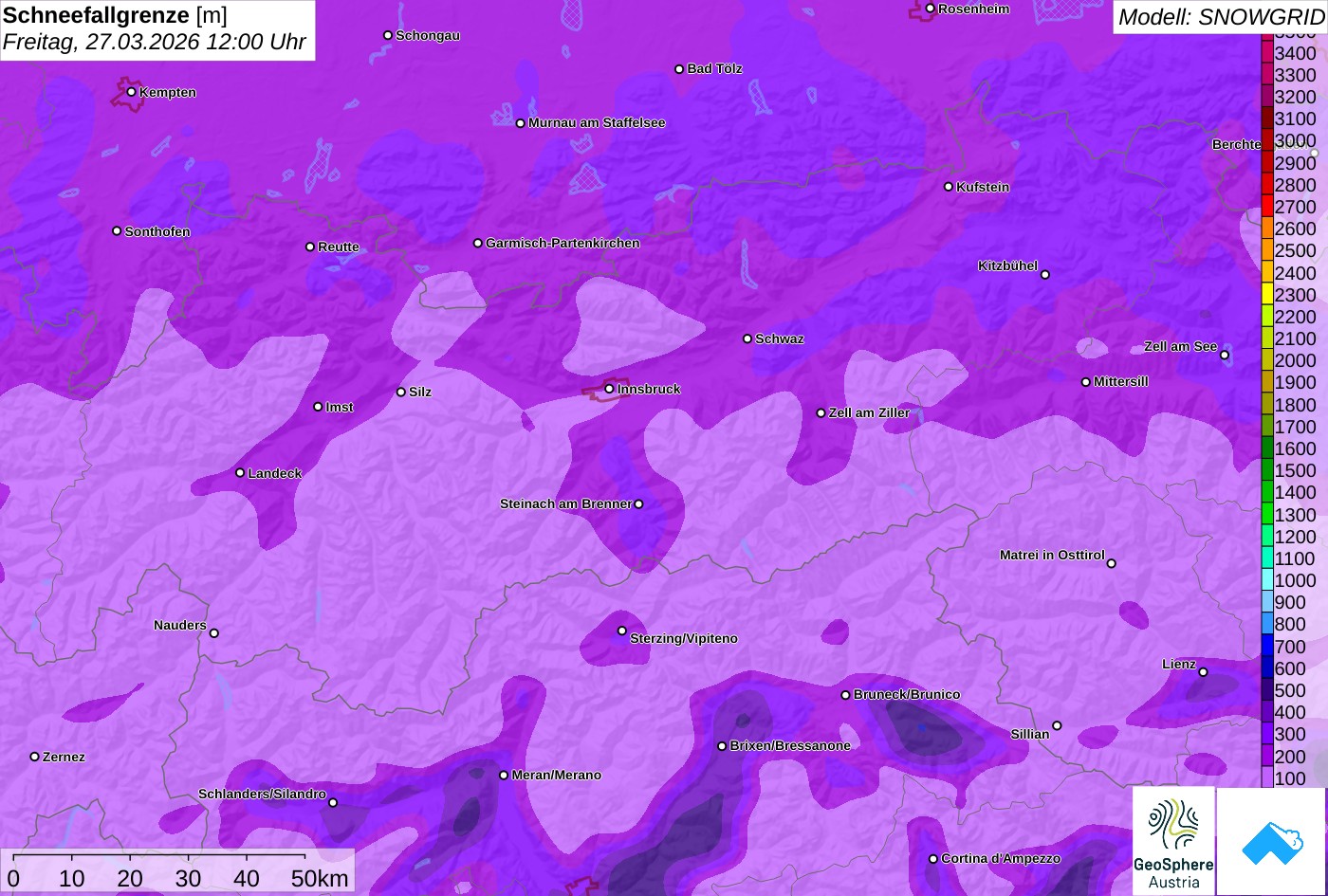Select the Reutte marker dot
Image resolution: width=1328 pixels, height=896 pixels.
coord(309,247)
